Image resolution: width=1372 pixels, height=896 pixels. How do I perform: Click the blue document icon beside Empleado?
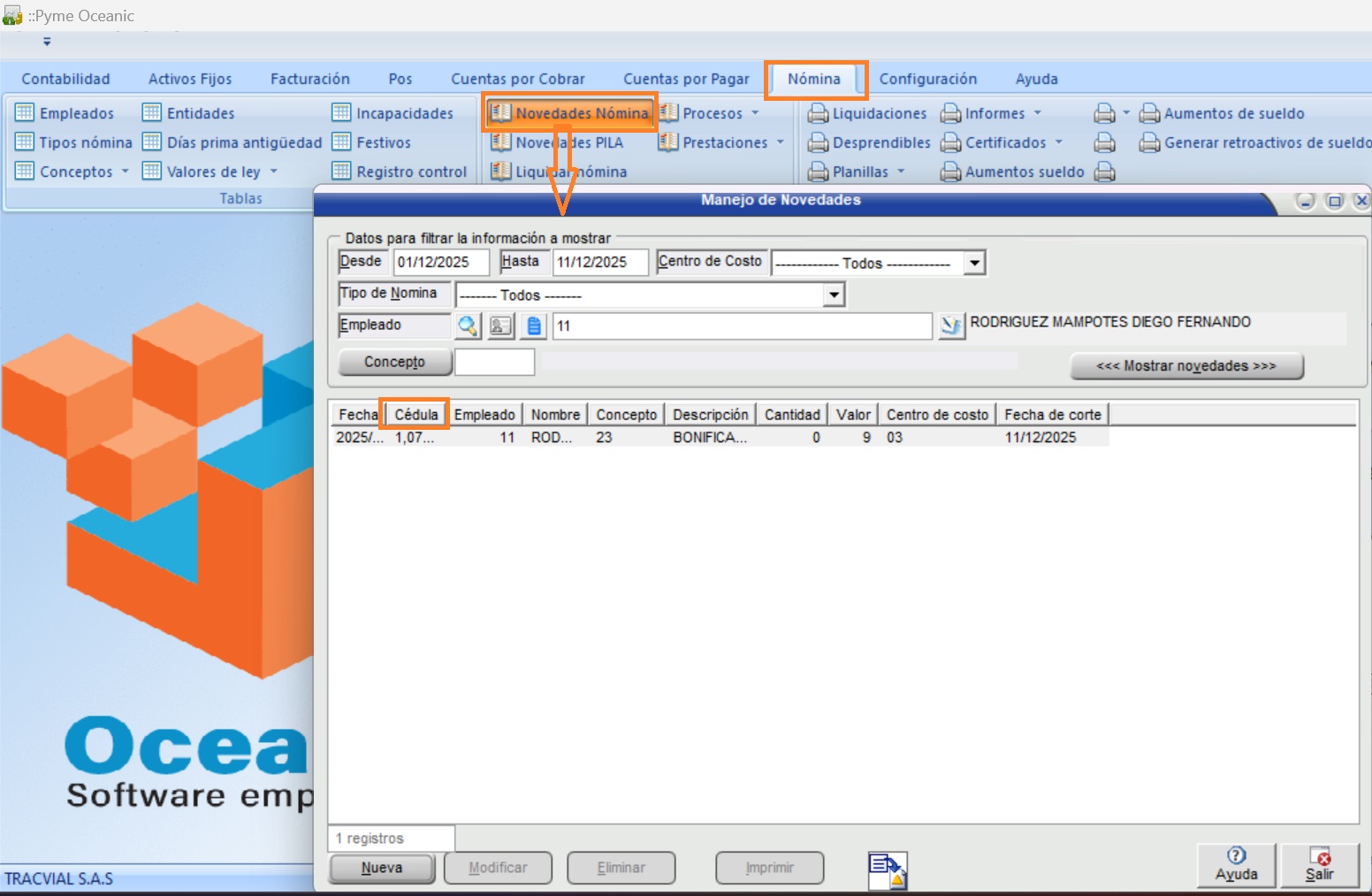[533, 326]
